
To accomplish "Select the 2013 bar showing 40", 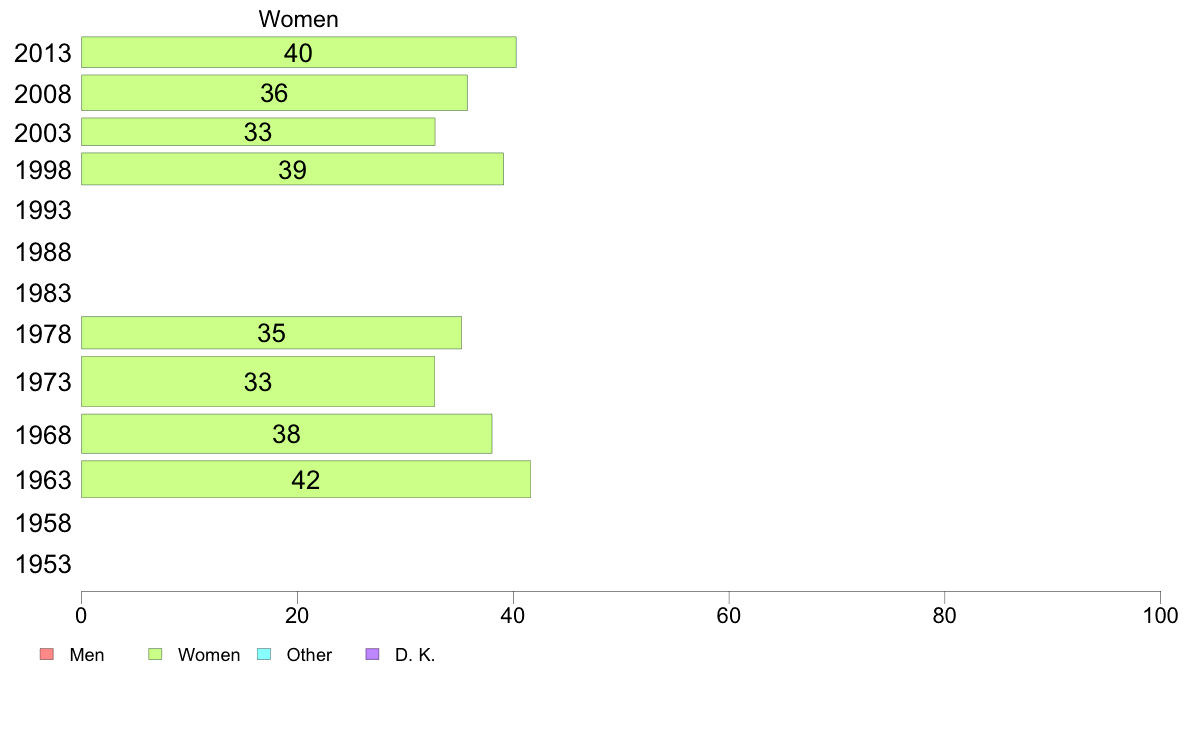I will tap(299, 52).
